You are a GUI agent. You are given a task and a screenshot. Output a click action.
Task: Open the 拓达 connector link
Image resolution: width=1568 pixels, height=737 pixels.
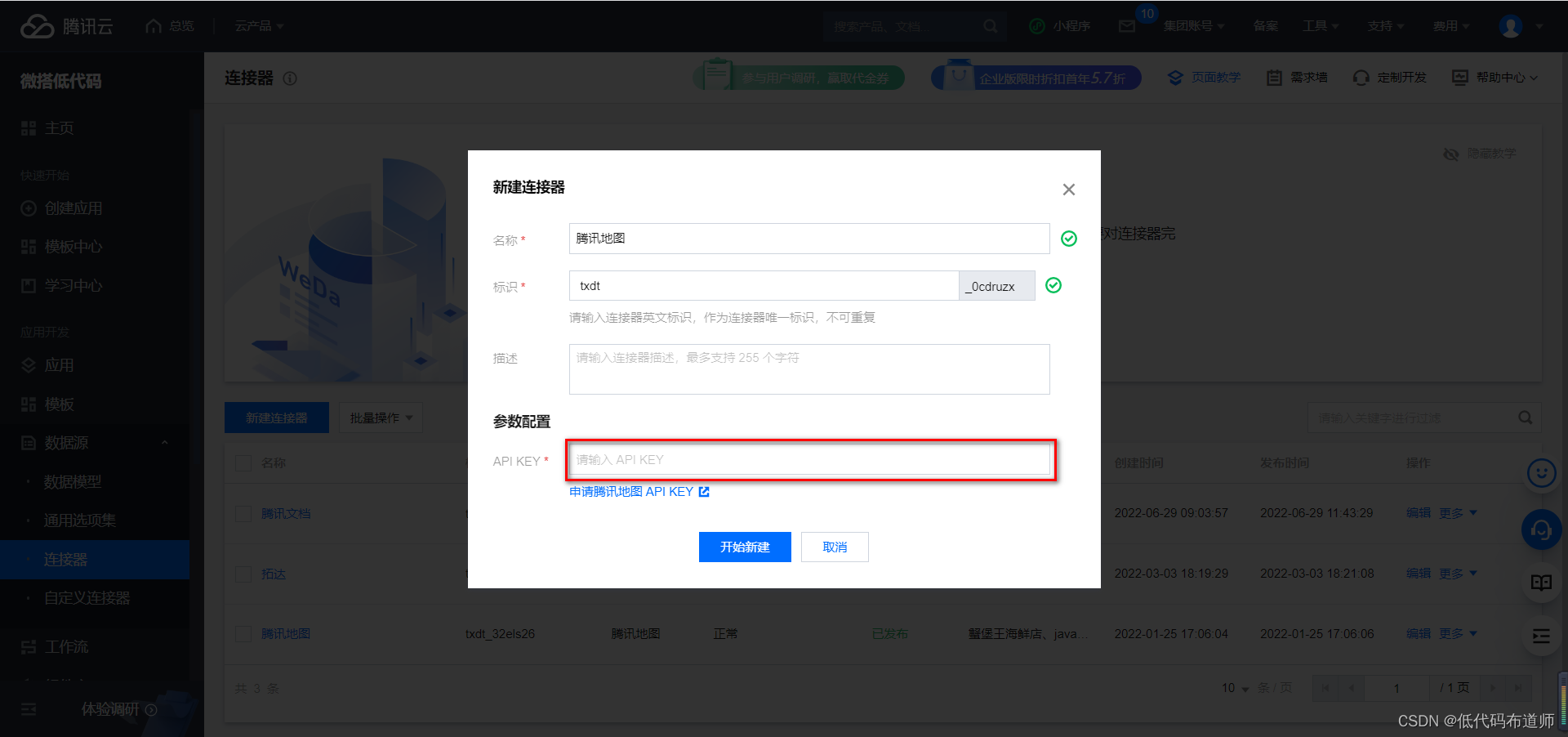tap(274, 574)
